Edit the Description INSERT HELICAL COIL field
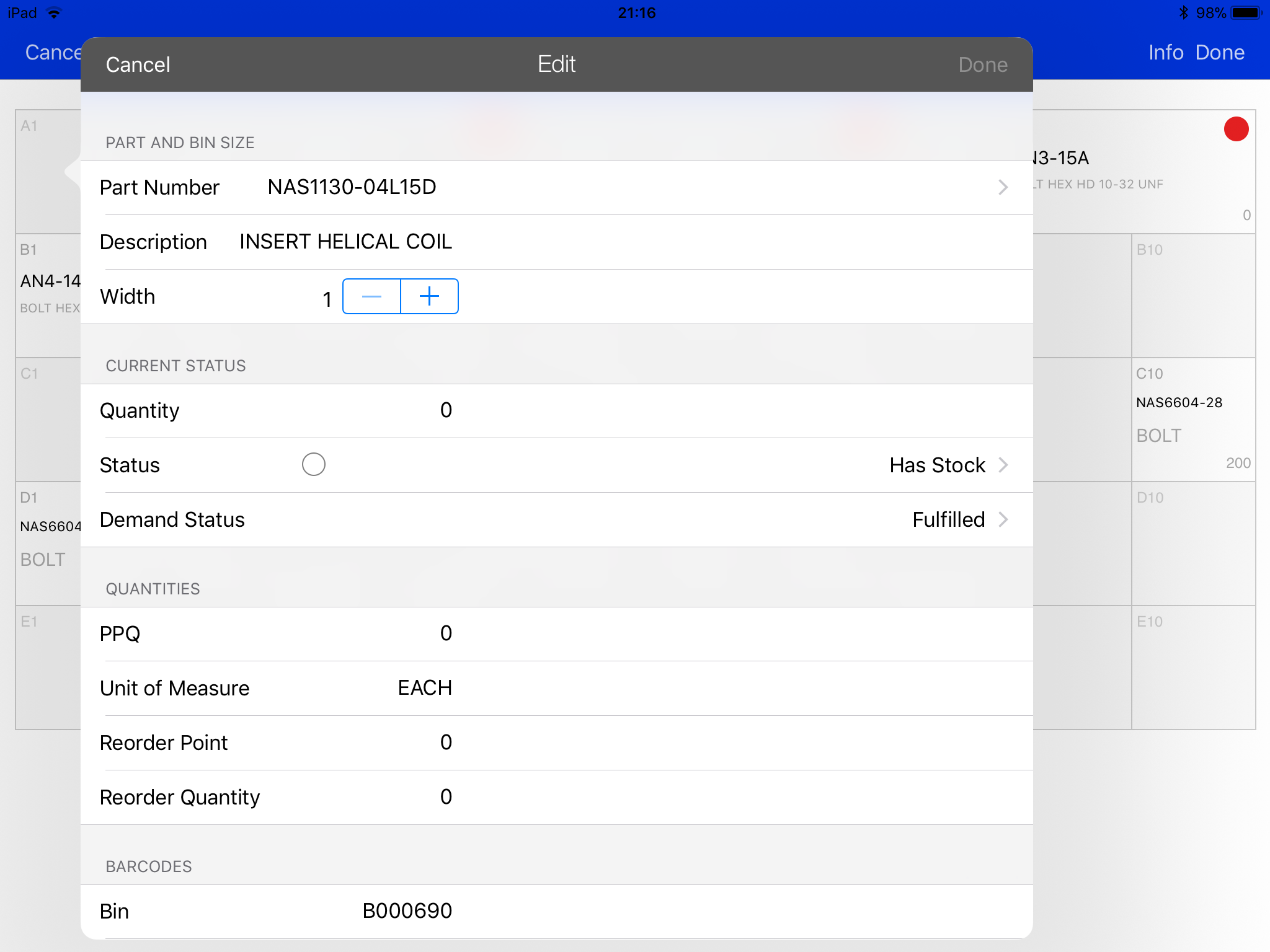Image resolution: width=1270 pixels, height=952 pixels. 345,242
